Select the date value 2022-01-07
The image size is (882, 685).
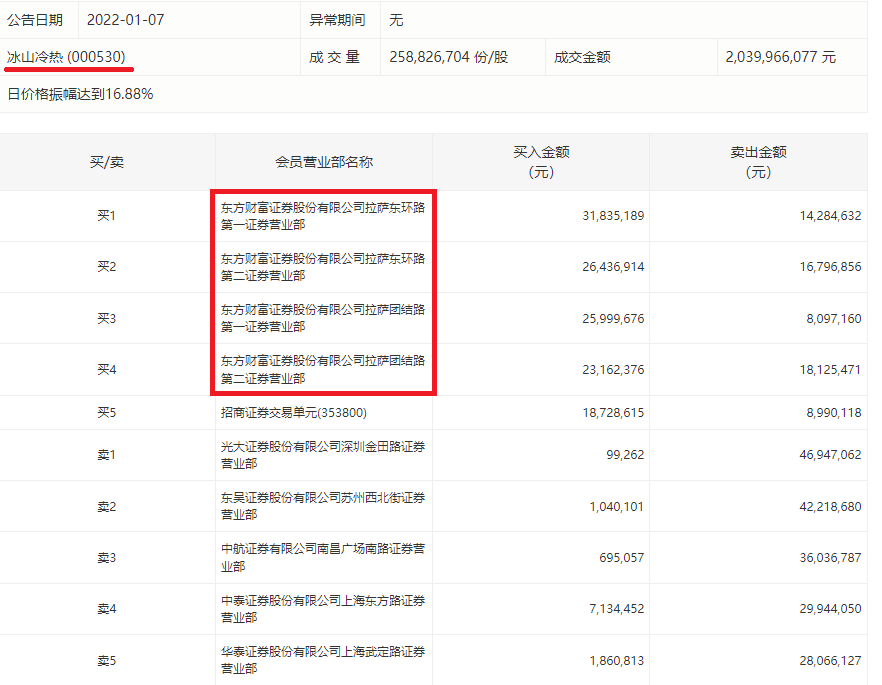[x=125, y=20]
